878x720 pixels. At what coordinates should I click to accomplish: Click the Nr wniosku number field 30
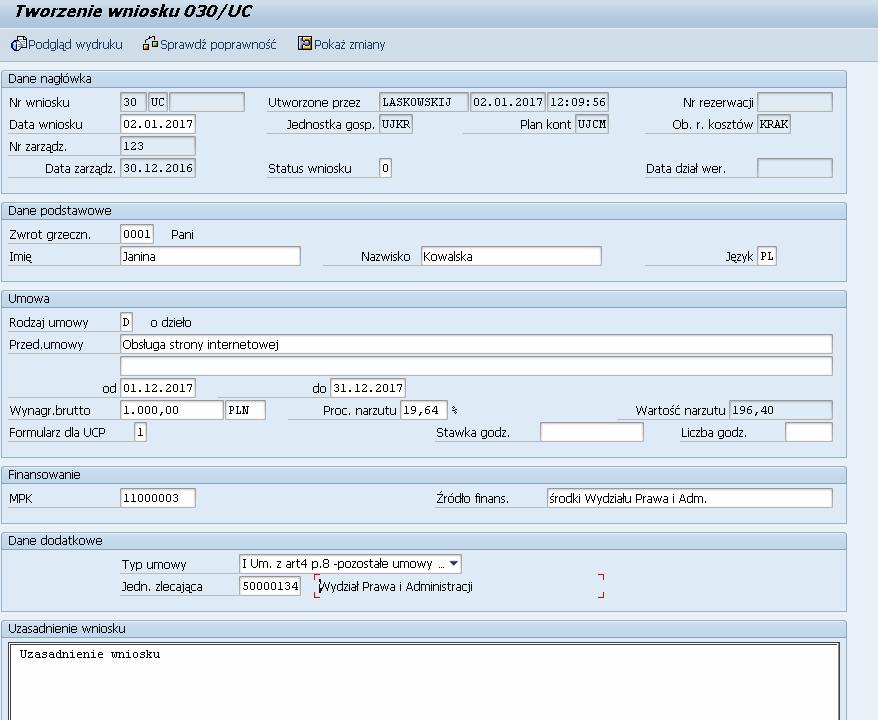[133, 102]
